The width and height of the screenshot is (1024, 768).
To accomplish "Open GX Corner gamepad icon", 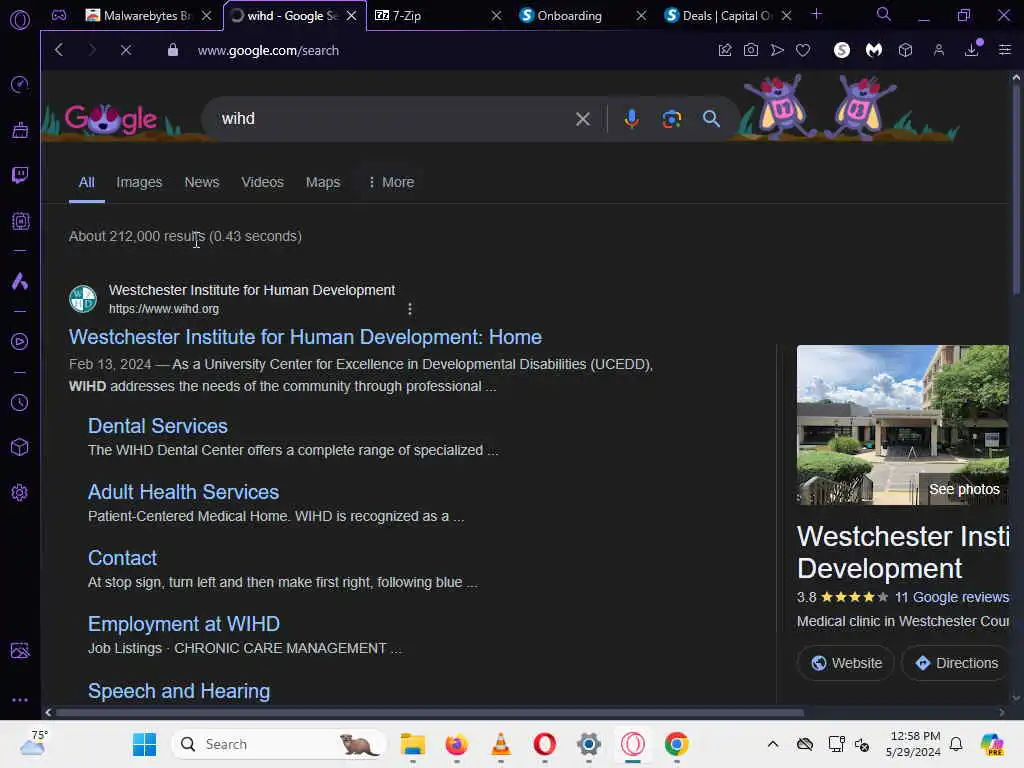I will (x=59, y=15).
